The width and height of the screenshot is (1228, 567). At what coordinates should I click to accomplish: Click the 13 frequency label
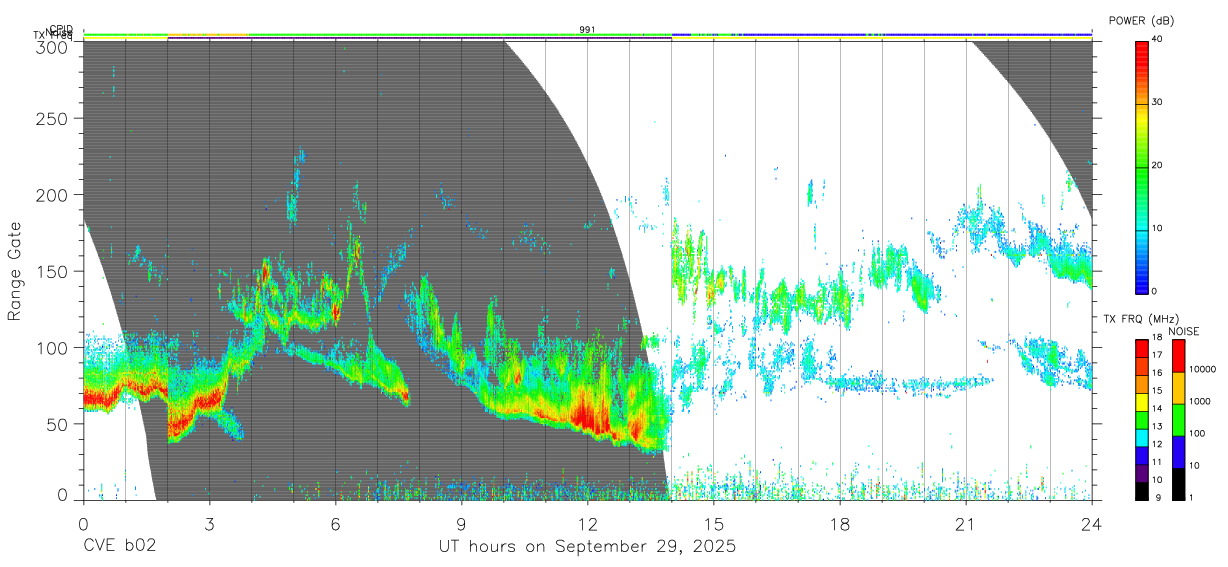[1159, 427]
